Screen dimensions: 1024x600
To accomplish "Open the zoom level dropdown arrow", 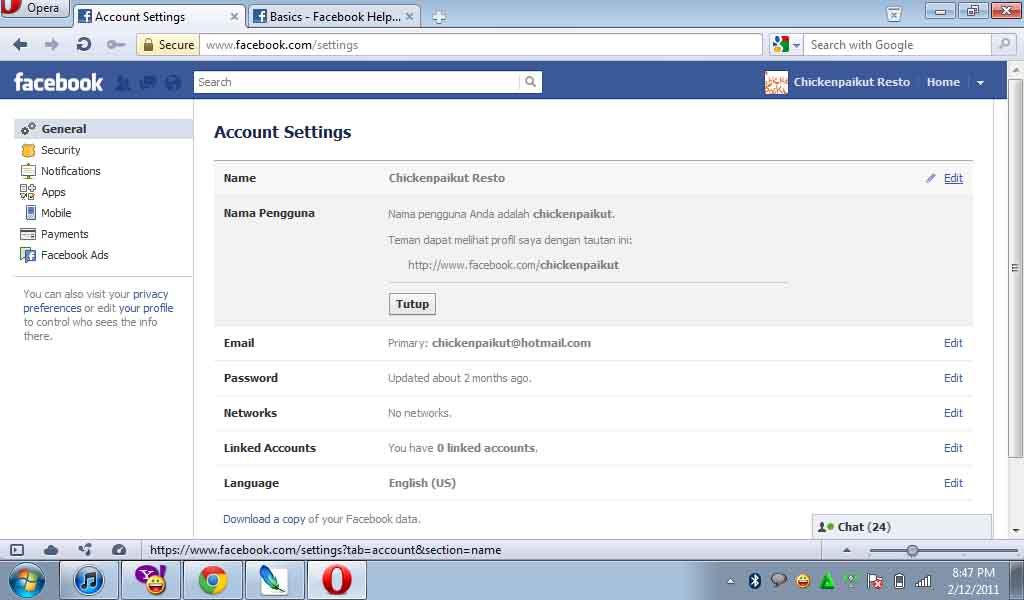I will [847, 550].
